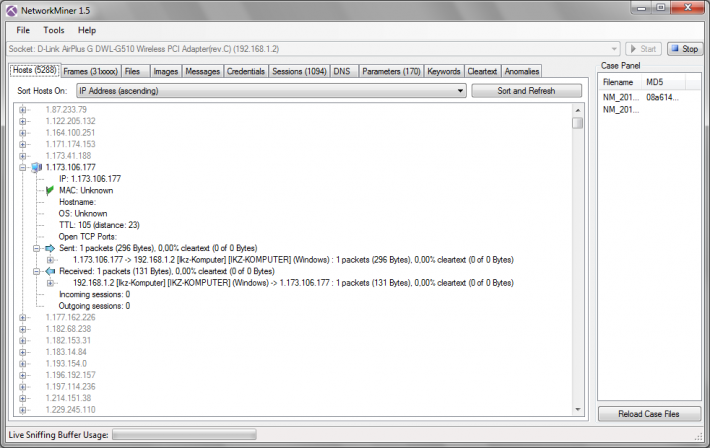Select host 1.182.153.31 in the tree
The image size is (710, 448).
pos(68,341)
